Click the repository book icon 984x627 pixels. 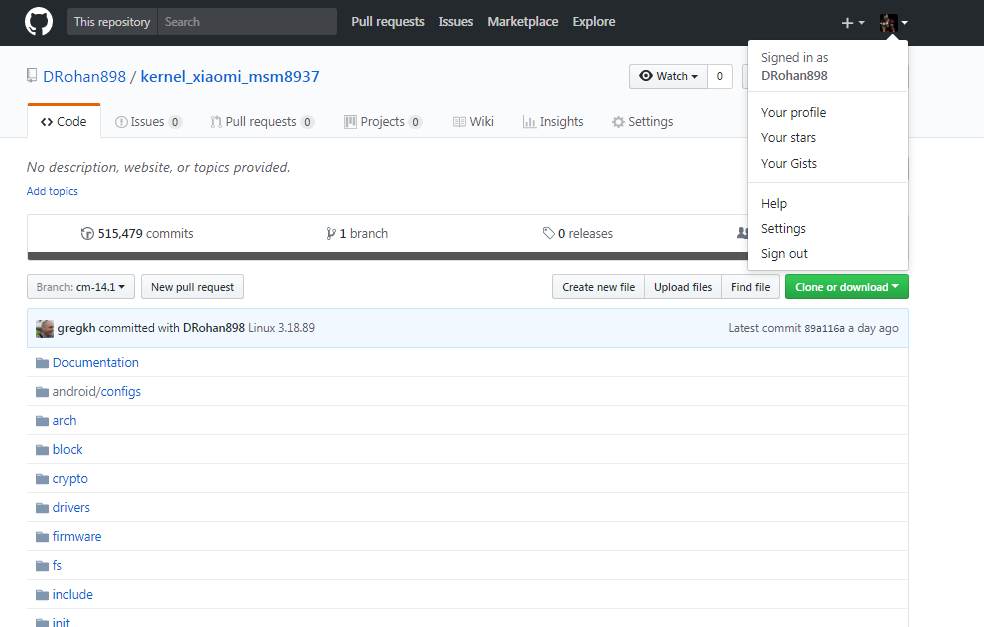tap(32, 76)
